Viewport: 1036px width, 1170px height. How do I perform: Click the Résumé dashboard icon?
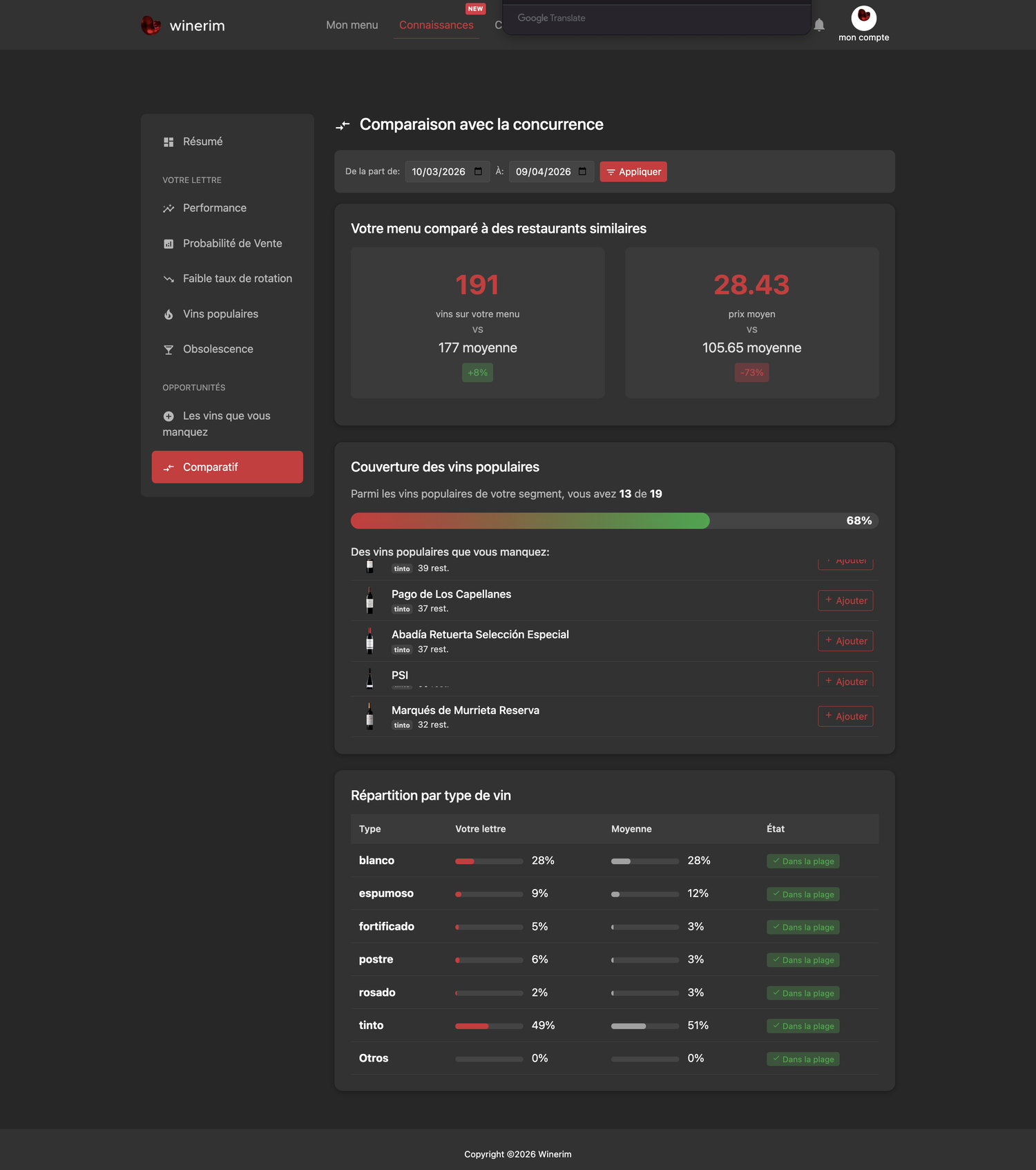click(x=169, y=142)
